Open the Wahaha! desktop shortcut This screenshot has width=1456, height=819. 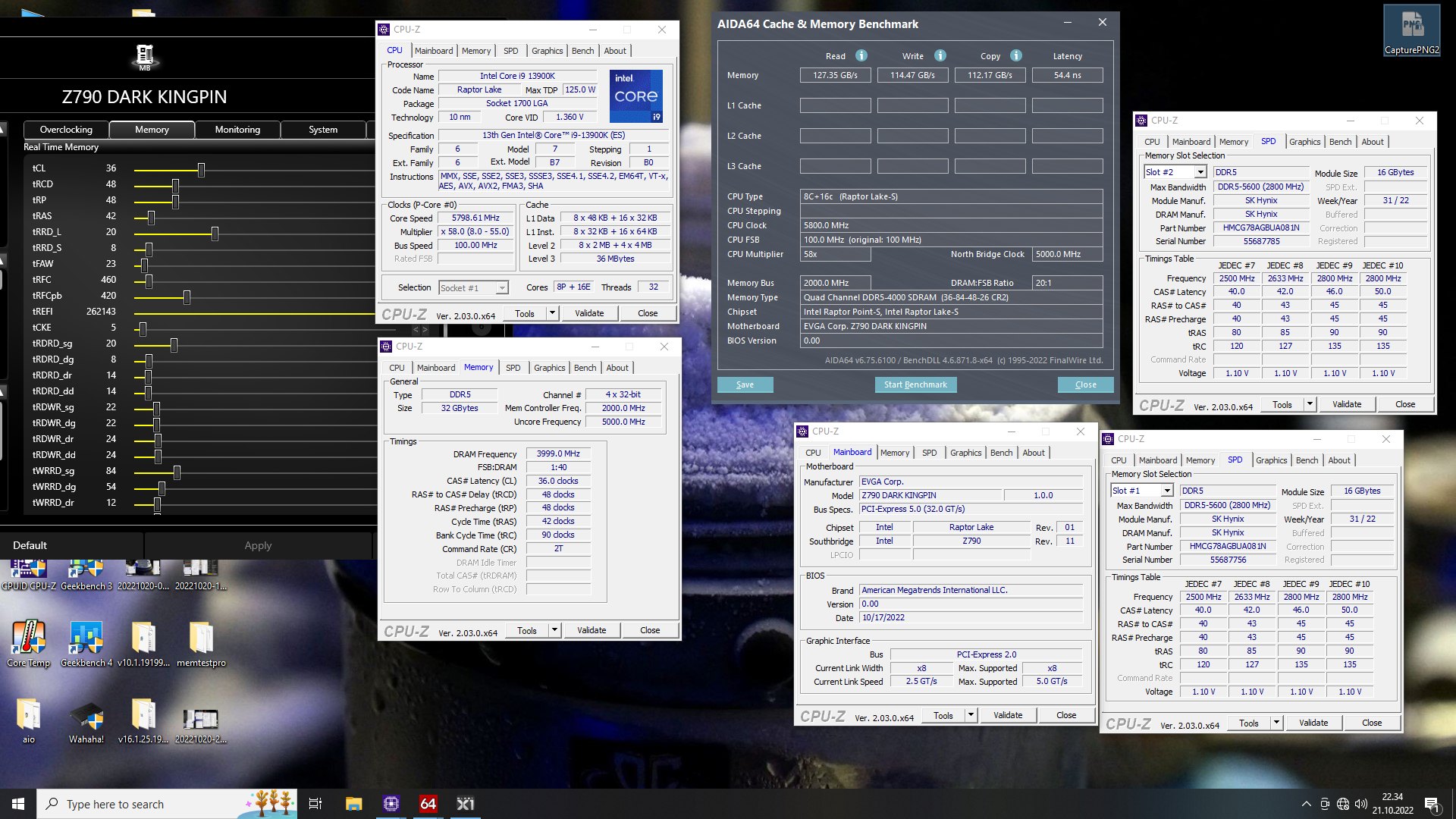point(86,720)
